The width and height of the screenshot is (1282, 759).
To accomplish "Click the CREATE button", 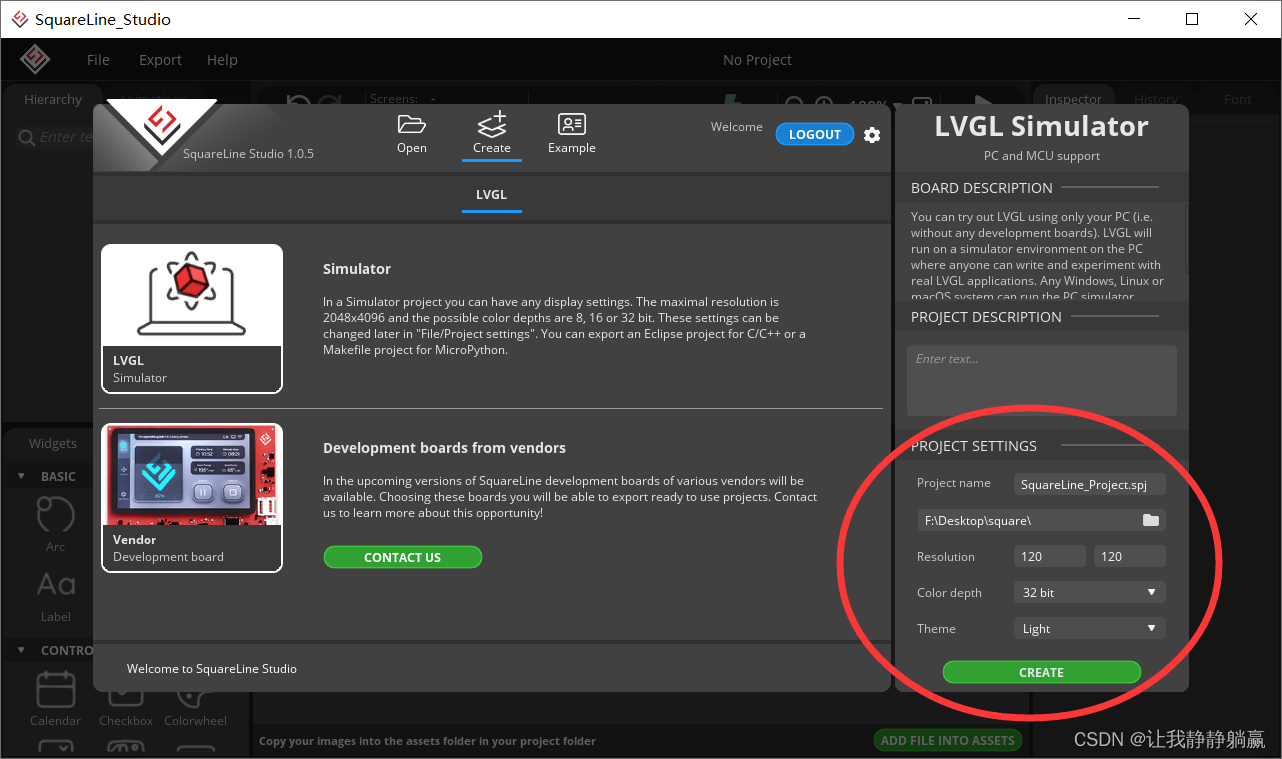I will 1041,672.
